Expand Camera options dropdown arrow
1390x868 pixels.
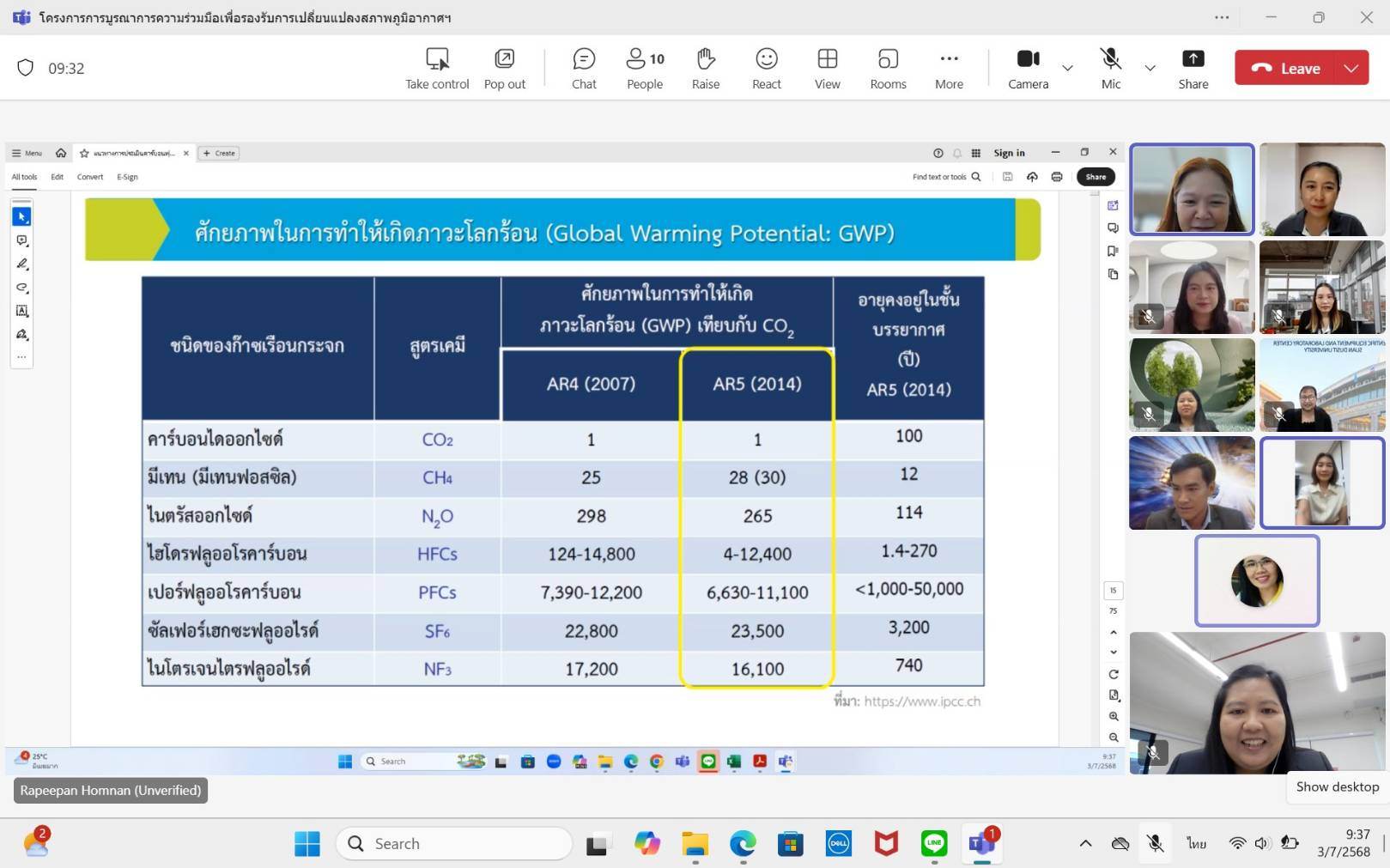pyautogui.click(x=1067, y=68)
